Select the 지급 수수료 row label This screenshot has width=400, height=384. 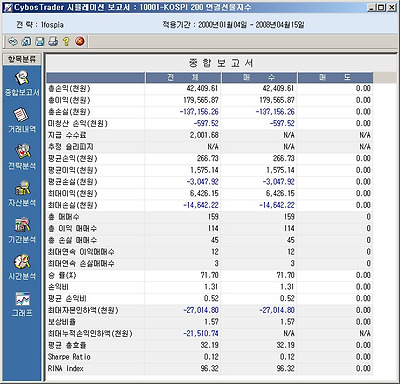67,135
